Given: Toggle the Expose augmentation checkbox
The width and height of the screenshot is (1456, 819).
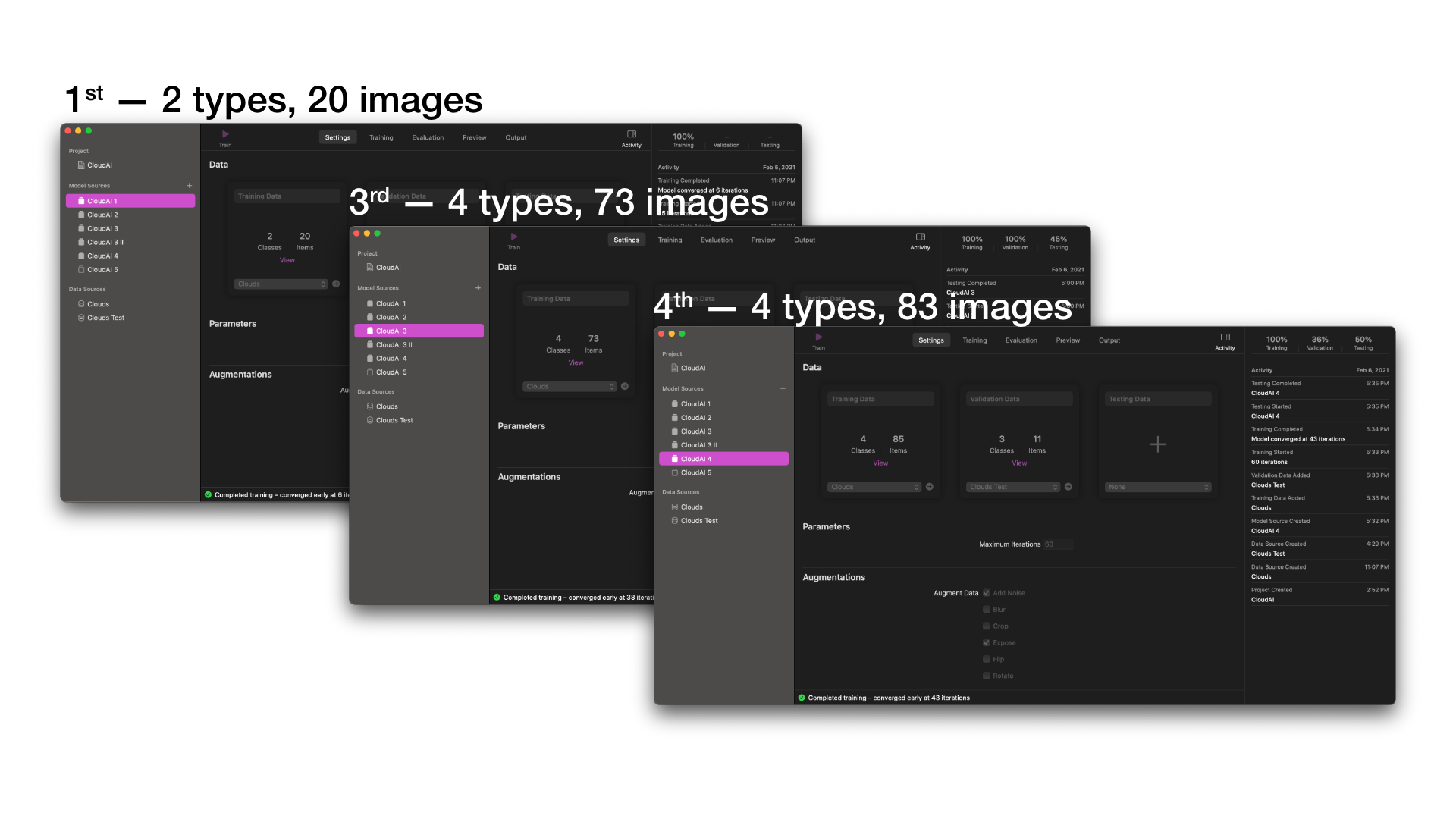Looking at the screenshot, I should pyautogui.click(x=987, y=643).
